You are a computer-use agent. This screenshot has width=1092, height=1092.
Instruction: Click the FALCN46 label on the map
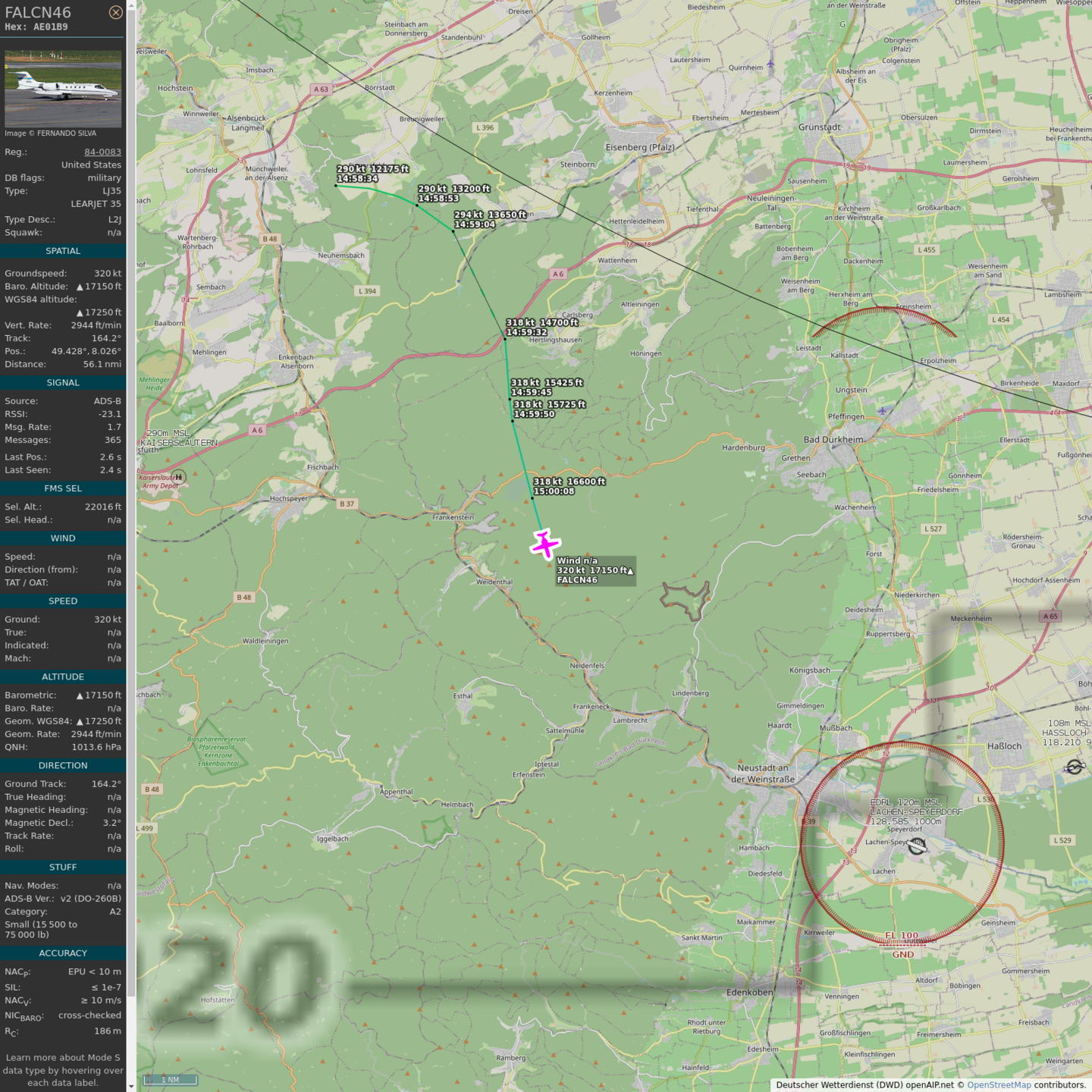(577, 580)
